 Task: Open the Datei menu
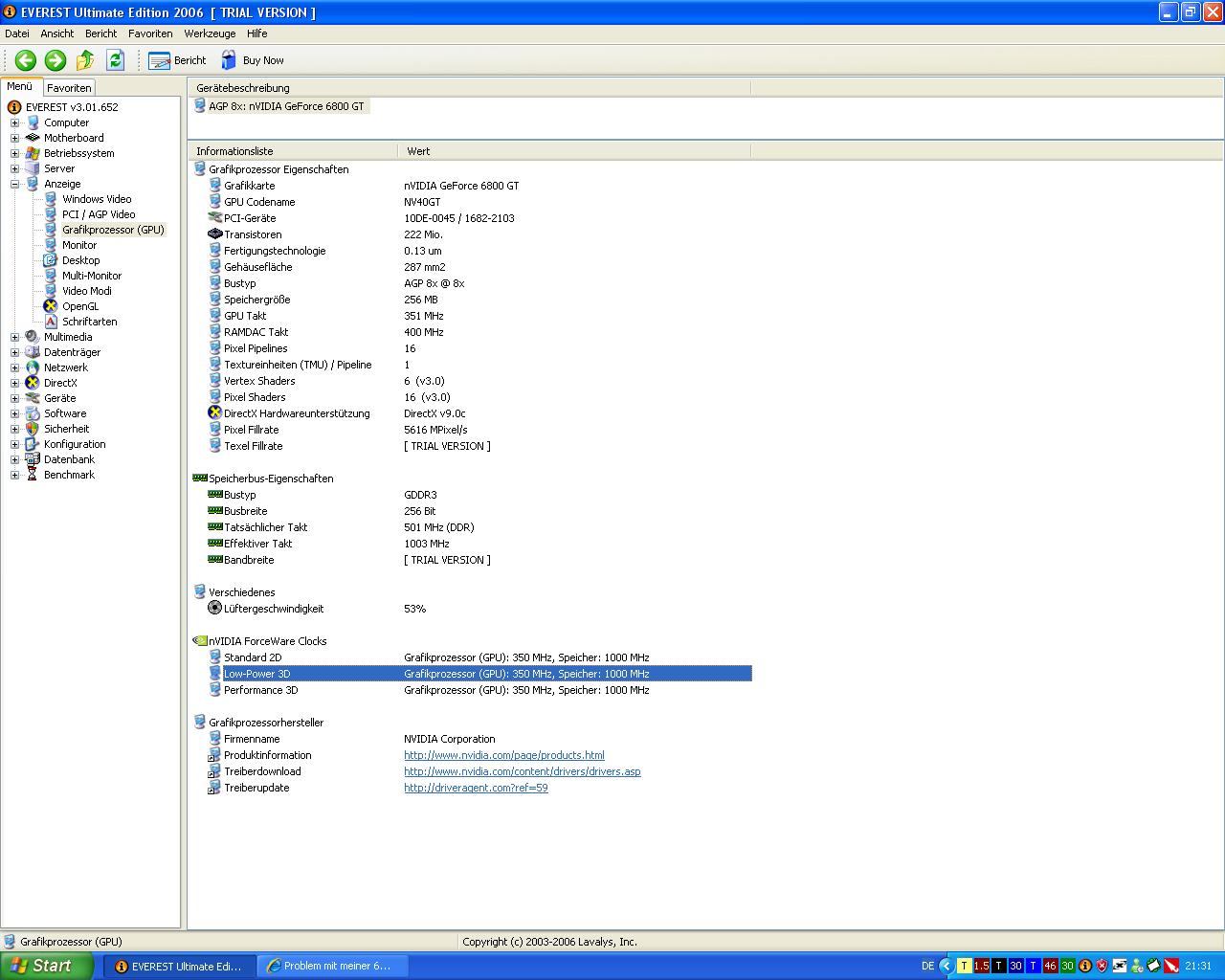17,33
